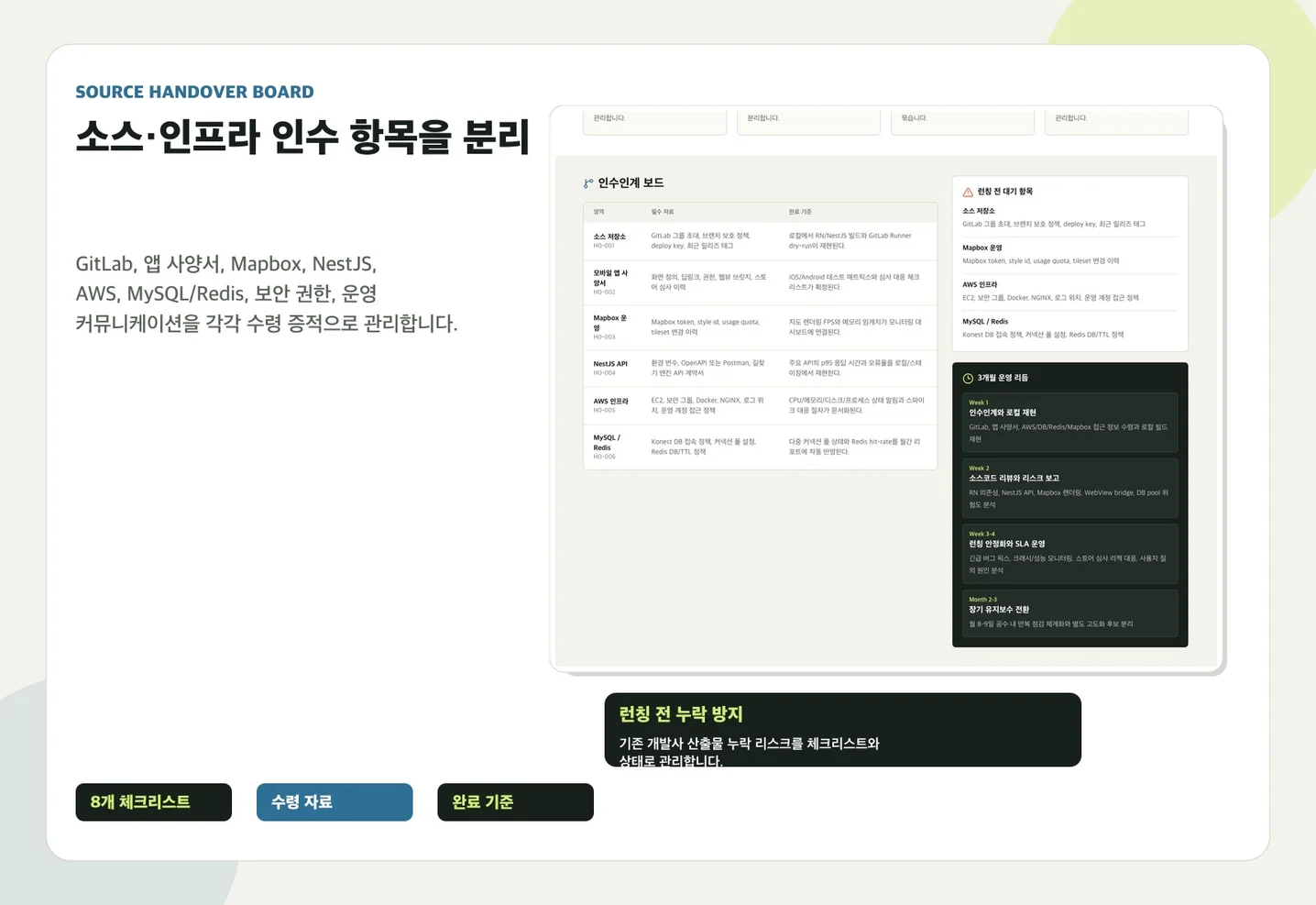Click the AWS 인프라 HO-005 table row
Viewport: 1316px width, 905px height.
(x=760, y=405)
